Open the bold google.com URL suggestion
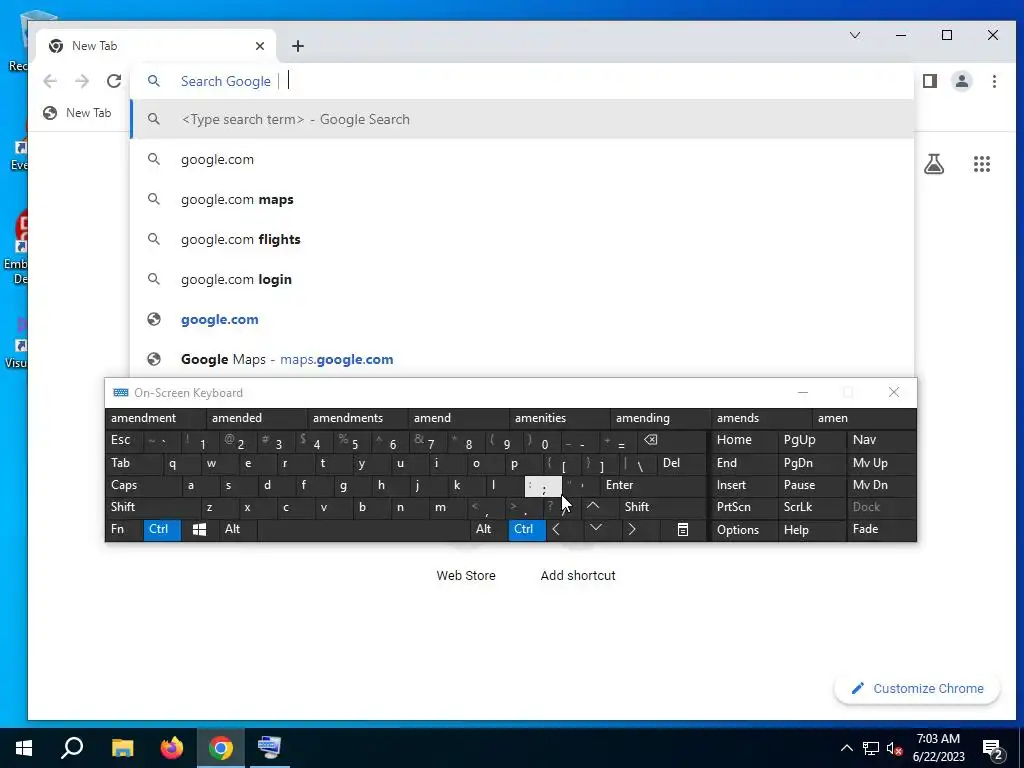 click(x=522, y=319)
